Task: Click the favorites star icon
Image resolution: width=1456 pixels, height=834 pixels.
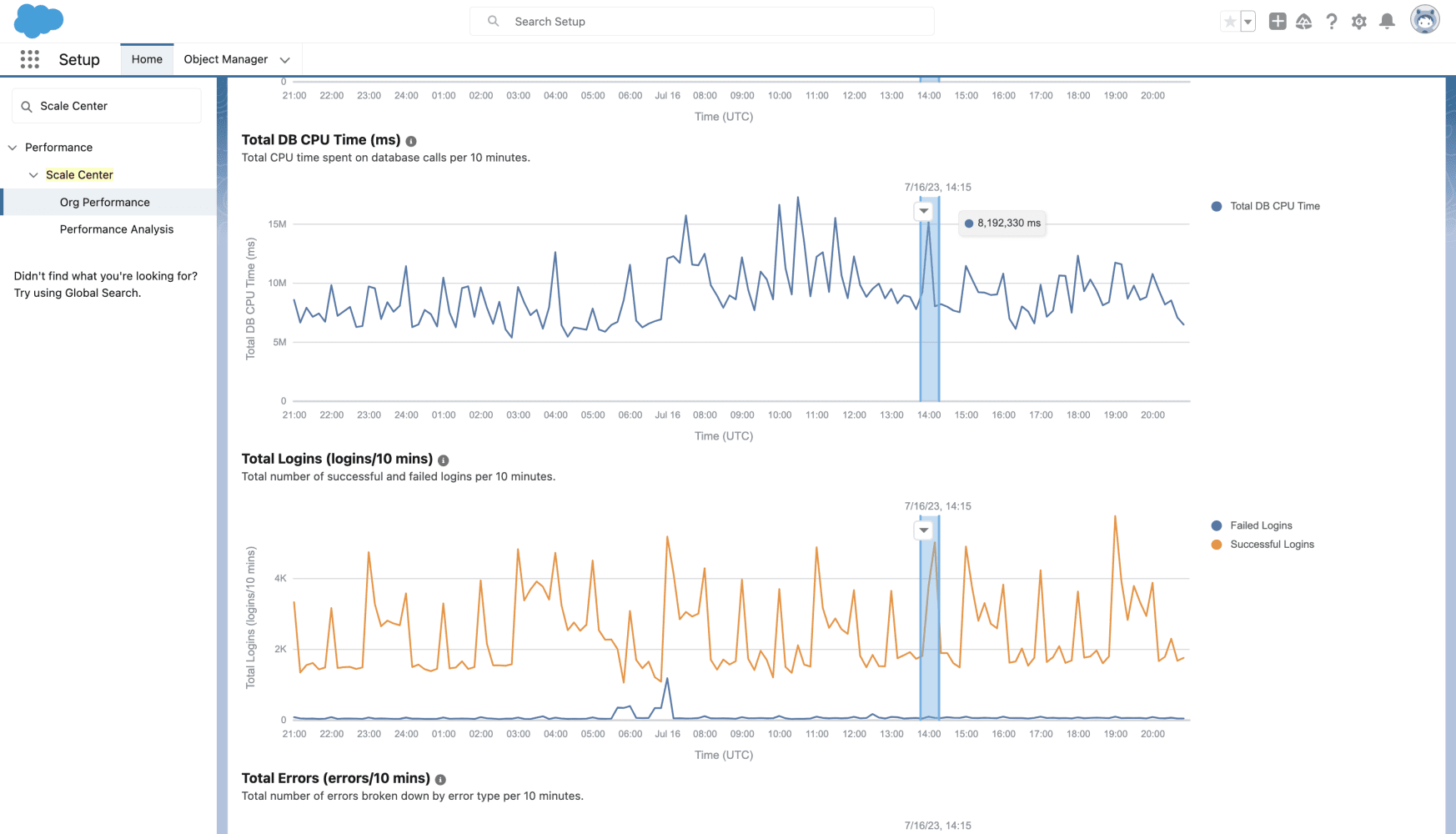Action: [x=1230, y=22]
